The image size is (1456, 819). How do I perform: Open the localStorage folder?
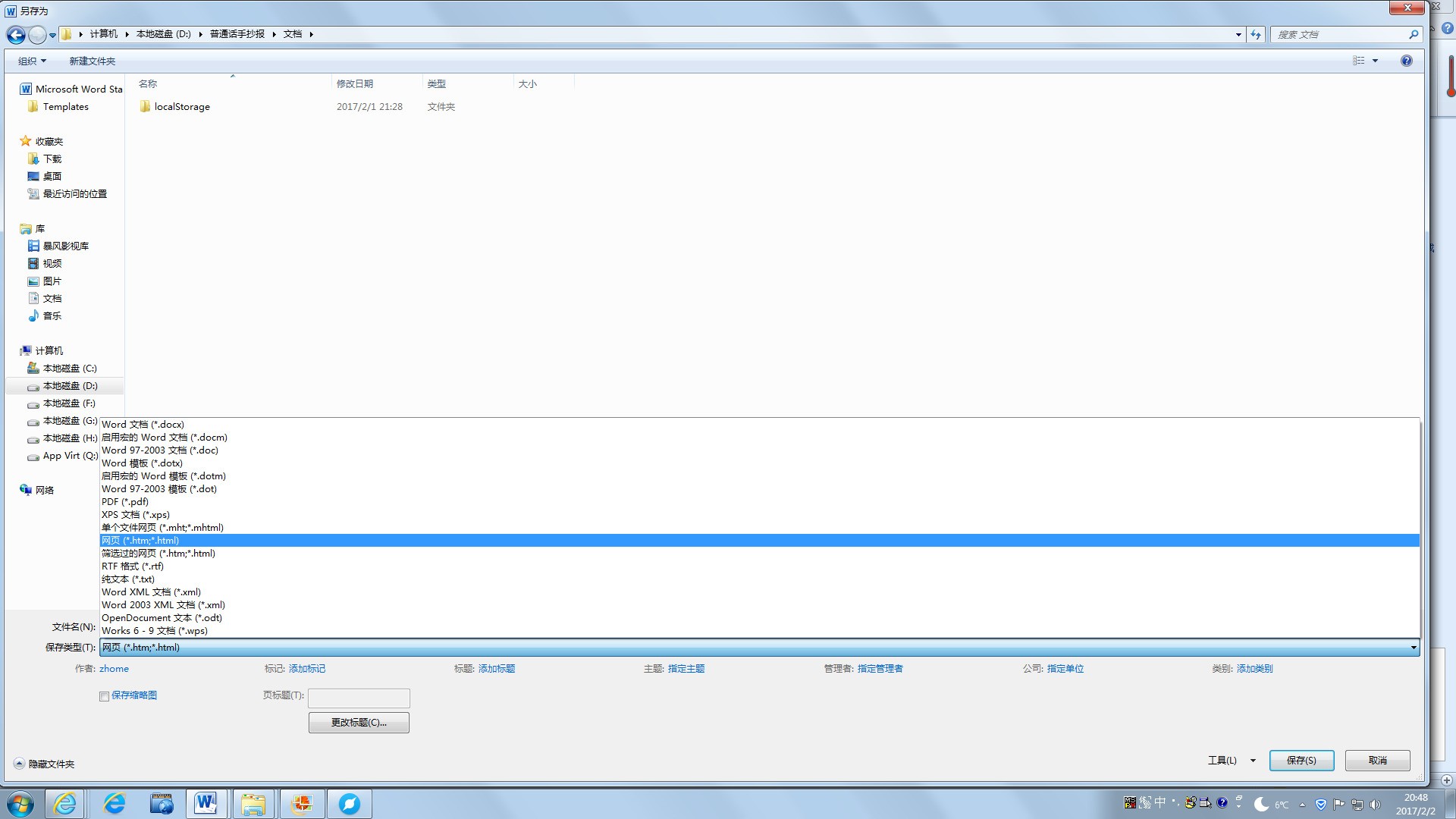181,107
